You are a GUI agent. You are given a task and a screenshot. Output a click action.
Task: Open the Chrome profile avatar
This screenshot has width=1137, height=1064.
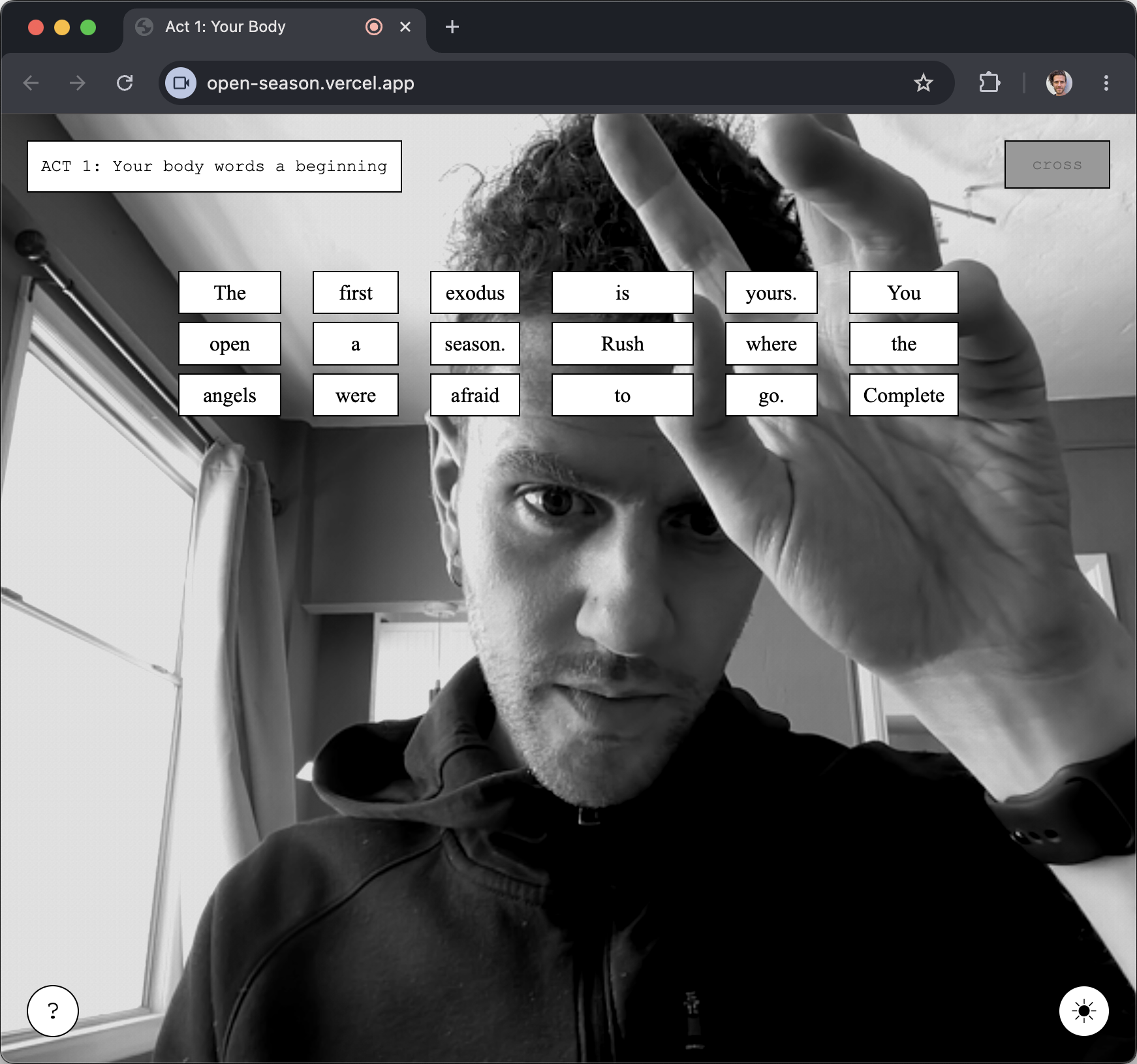[x=1059, y=83]
